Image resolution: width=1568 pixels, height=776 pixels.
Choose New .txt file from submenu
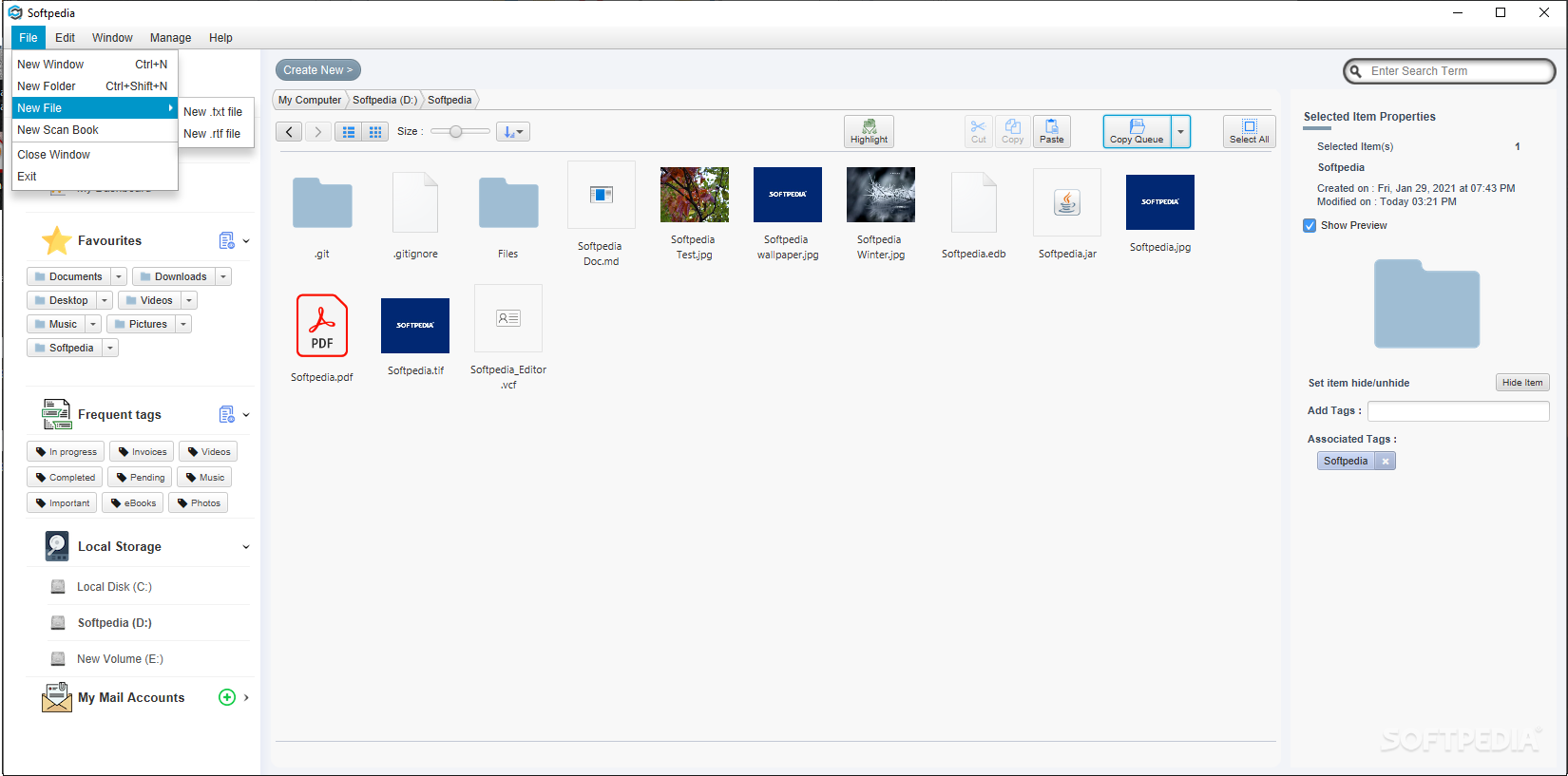217,112
